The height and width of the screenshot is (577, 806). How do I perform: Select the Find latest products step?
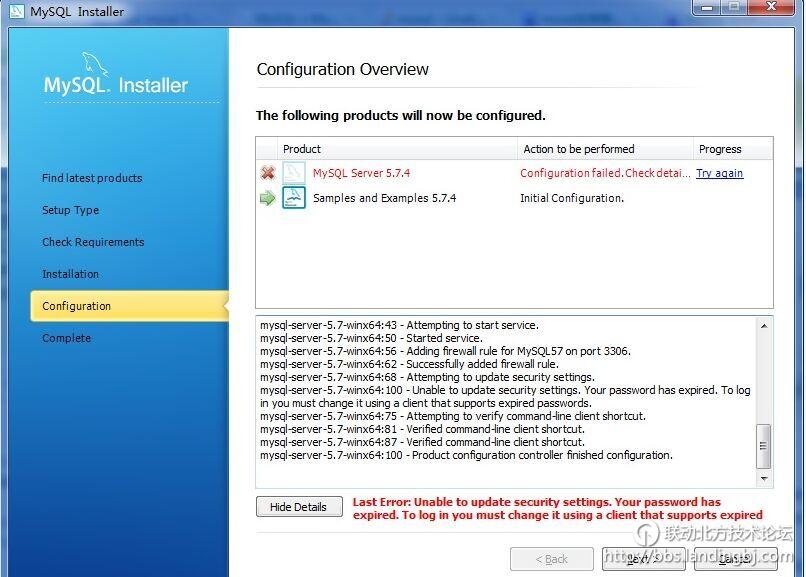click(x=92, y=178)
